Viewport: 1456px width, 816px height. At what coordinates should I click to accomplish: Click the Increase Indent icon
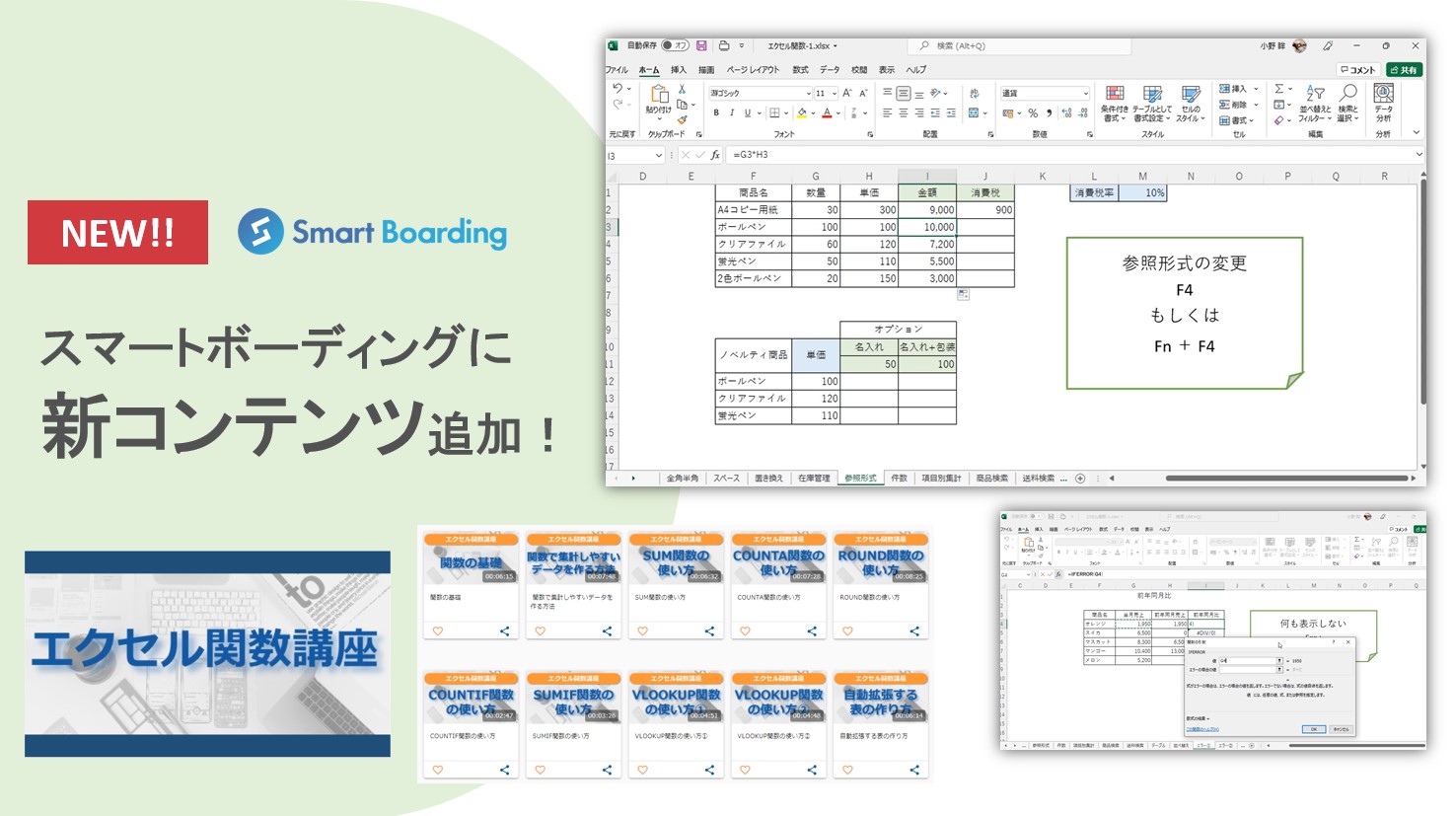coord(951,113)
